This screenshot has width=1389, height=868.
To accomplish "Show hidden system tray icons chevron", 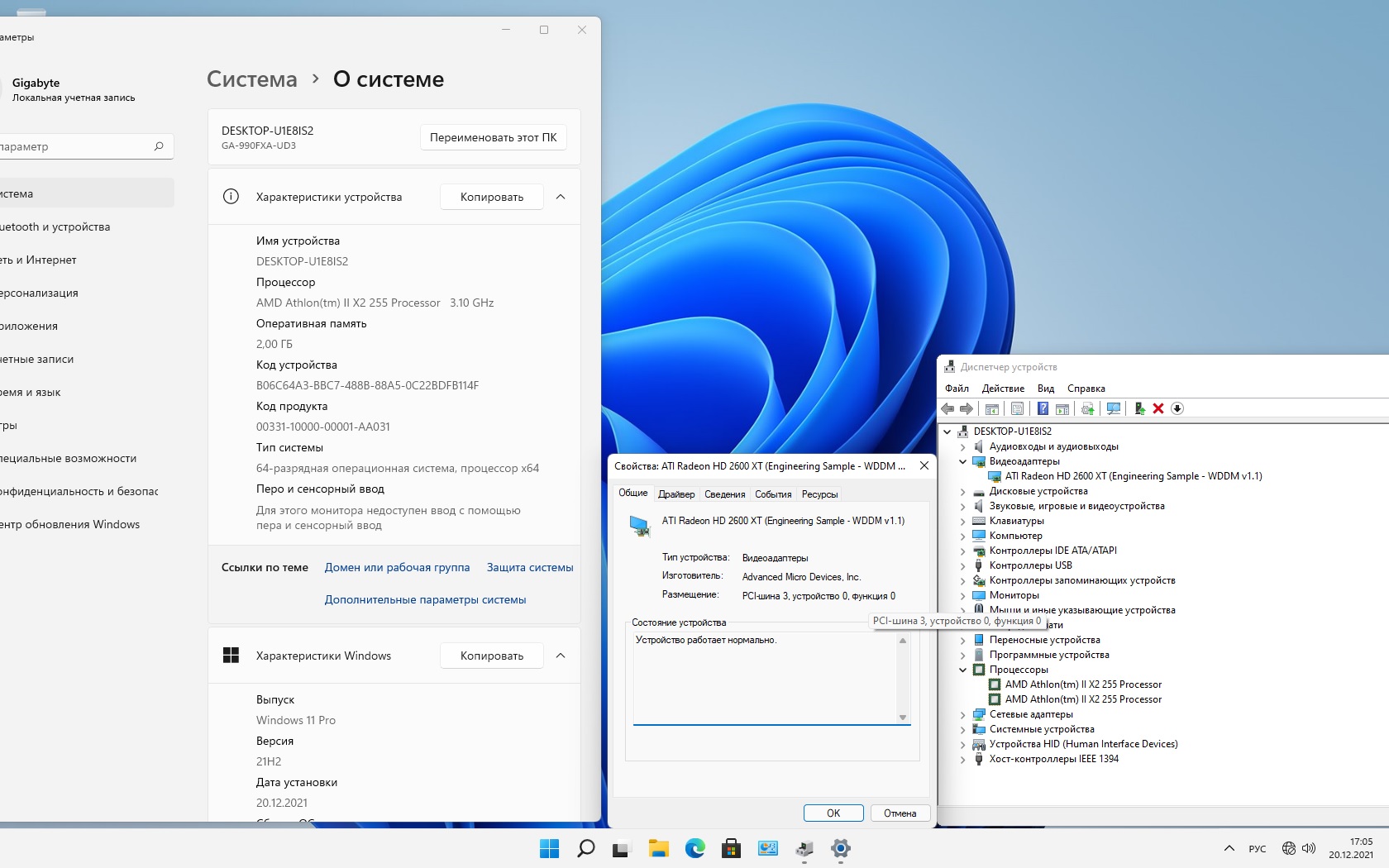I will [1229, 848].
